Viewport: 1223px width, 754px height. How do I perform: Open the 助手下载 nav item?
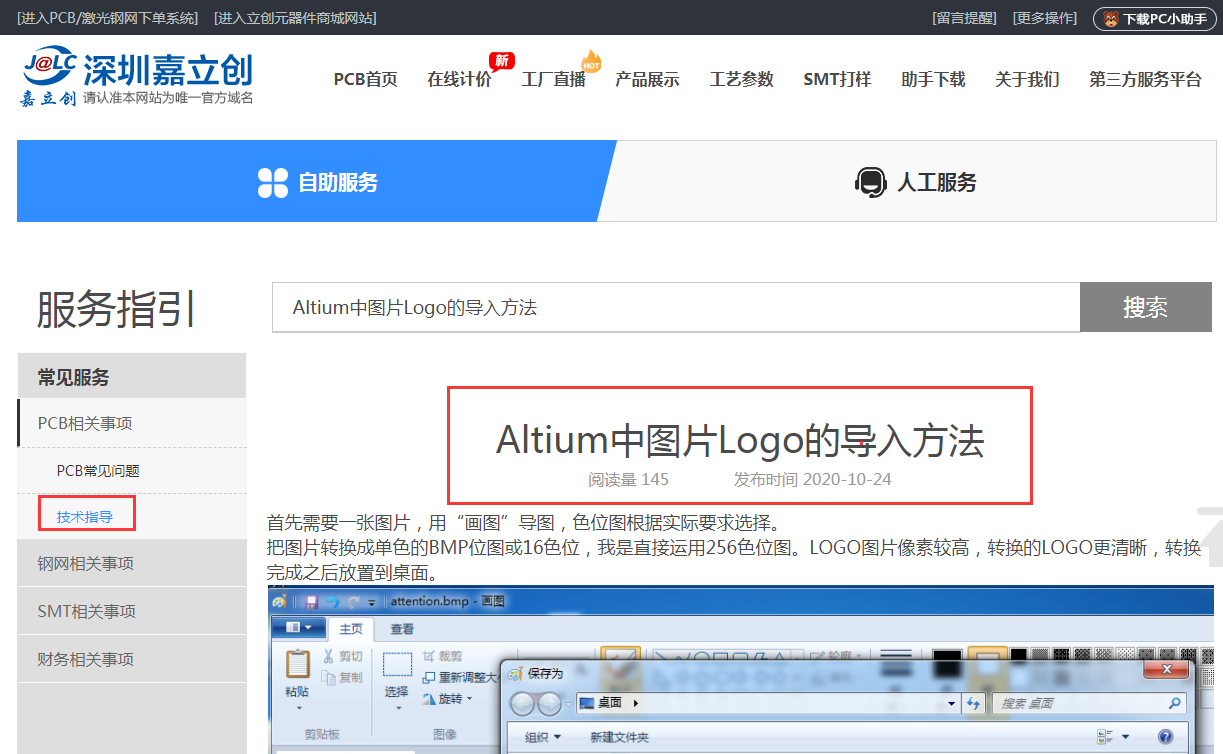pyautogui.click(x=933, y=80)
